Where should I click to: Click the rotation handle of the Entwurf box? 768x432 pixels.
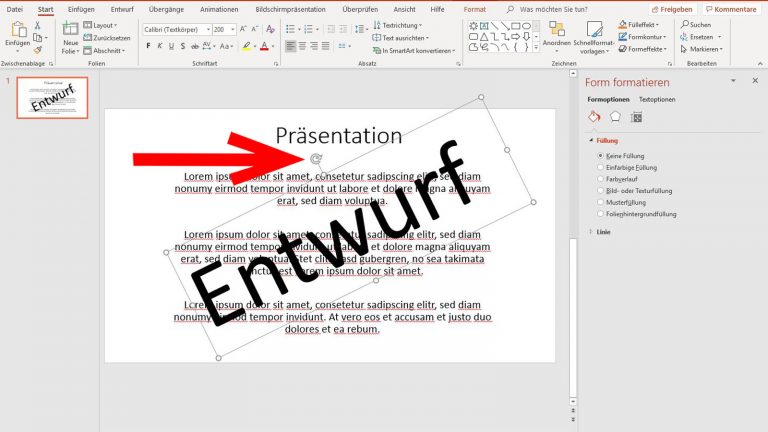tap(316, 158)
